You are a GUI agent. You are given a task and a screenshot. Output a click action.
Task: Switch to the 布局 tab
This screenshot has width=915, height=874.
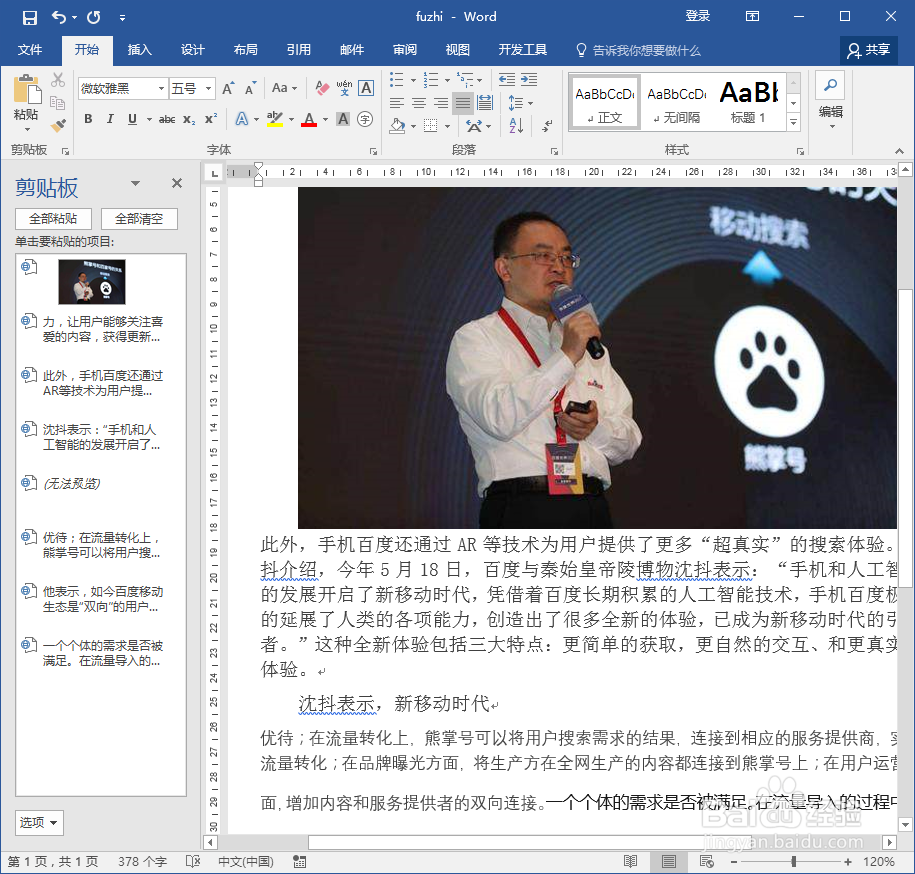(x=246, y=50)
